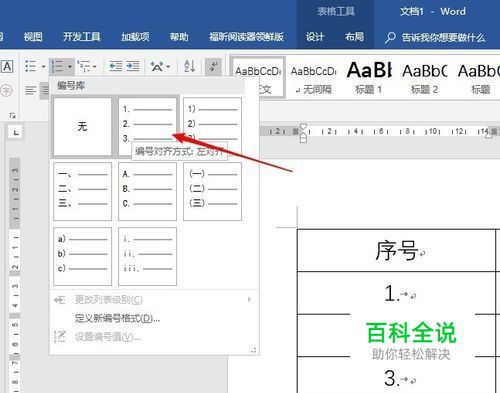This screenshot has height=393, width=500.
Task: Open the 福昕阅读器领鲜版 tab
Action: point(246,37)
